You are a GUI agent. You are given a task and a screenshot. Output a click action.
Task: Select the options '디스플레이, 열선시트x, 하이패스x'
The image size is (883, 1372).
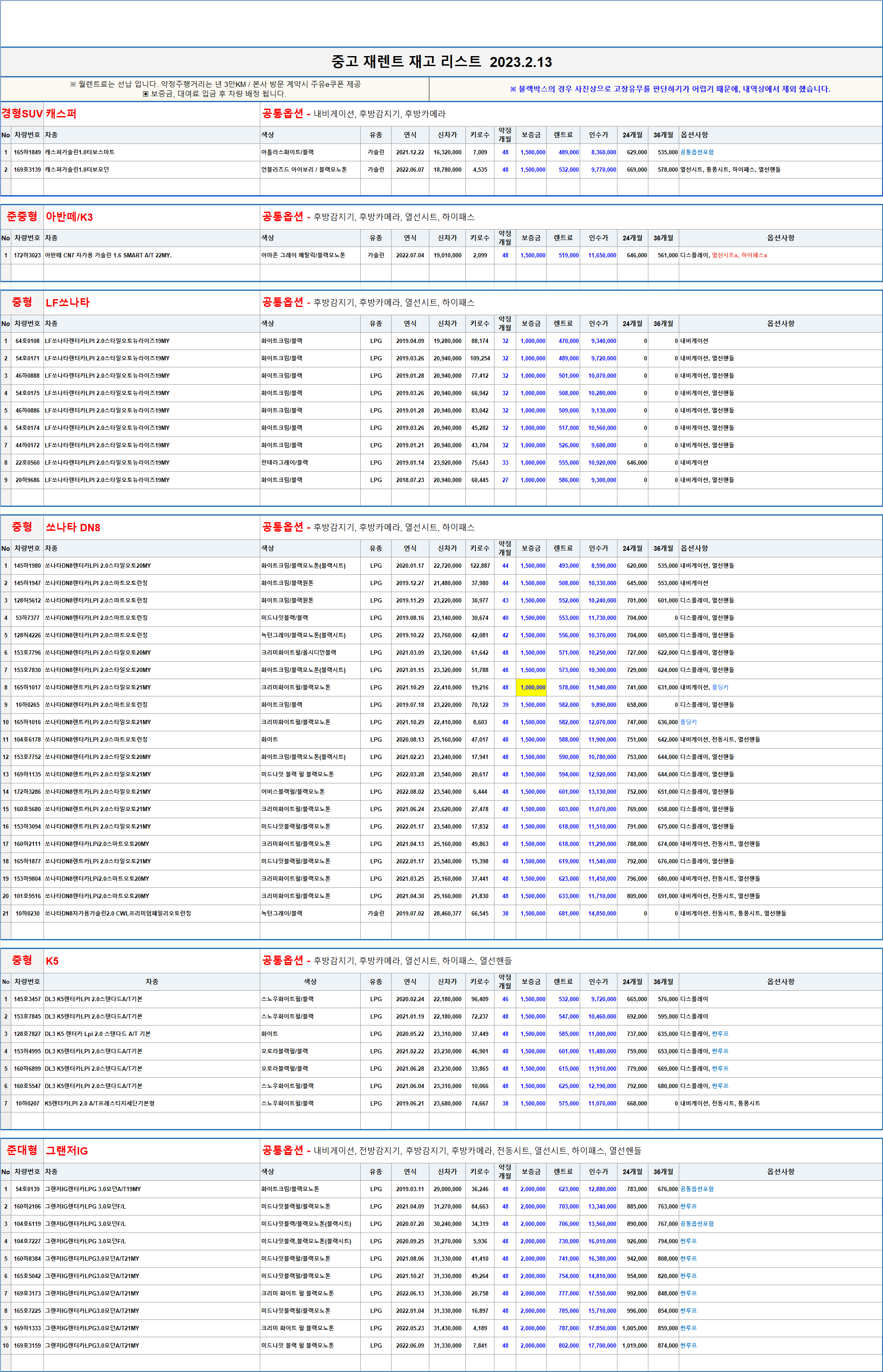(724, 255)
